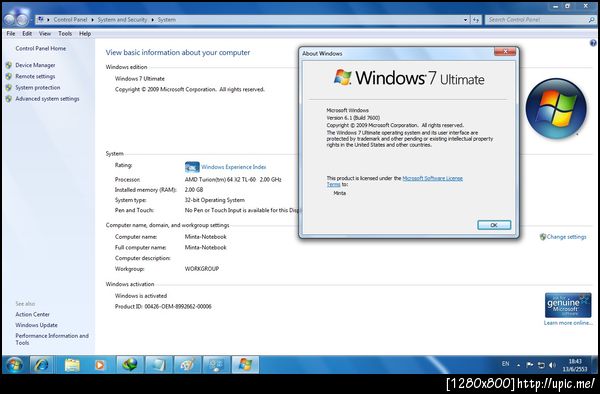
Task: Click the Control Panel taskbar button
Action: (216, 365)
